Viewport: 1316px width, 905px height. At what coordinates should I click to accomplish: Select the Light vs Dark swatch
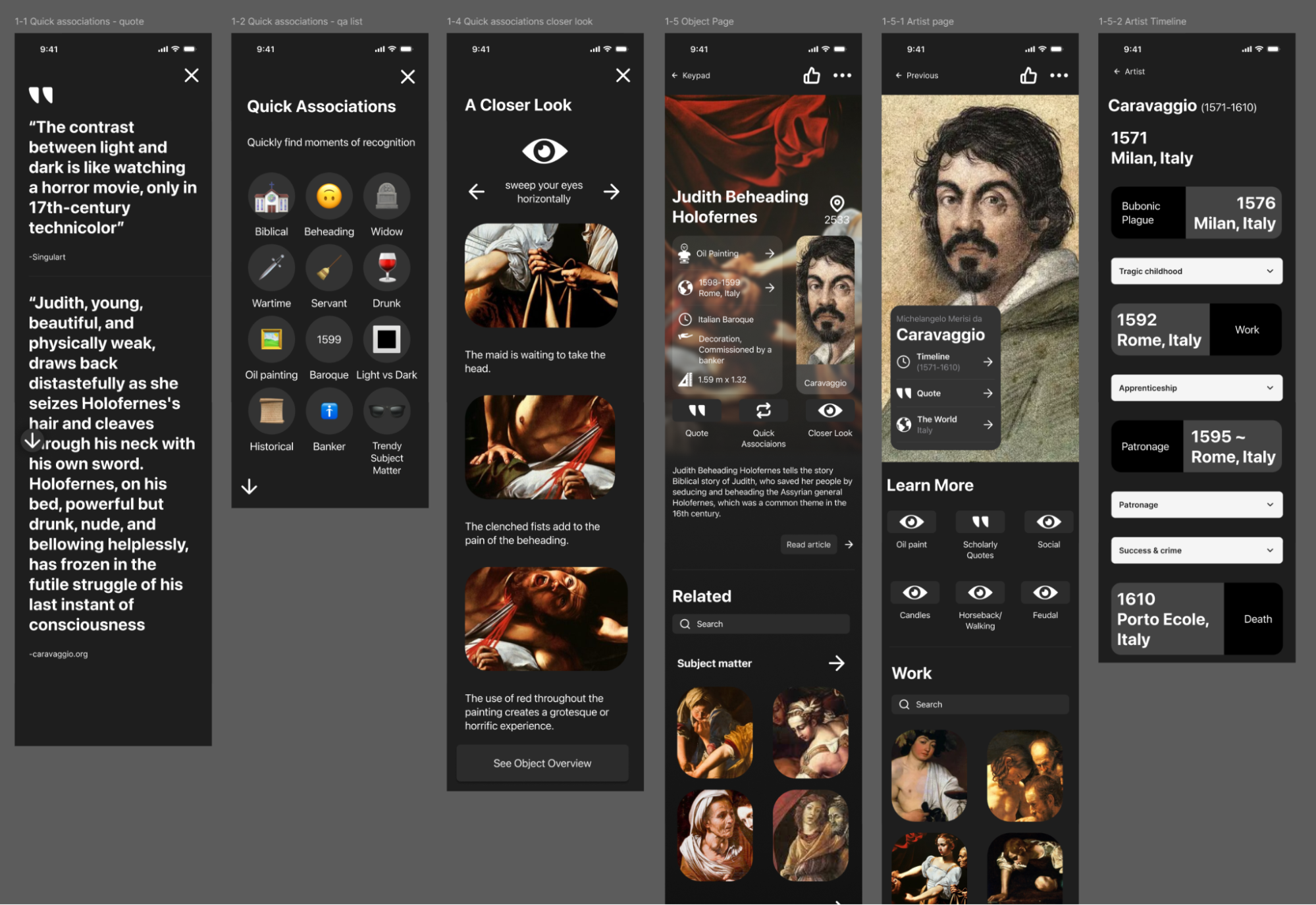pos(386,340)
